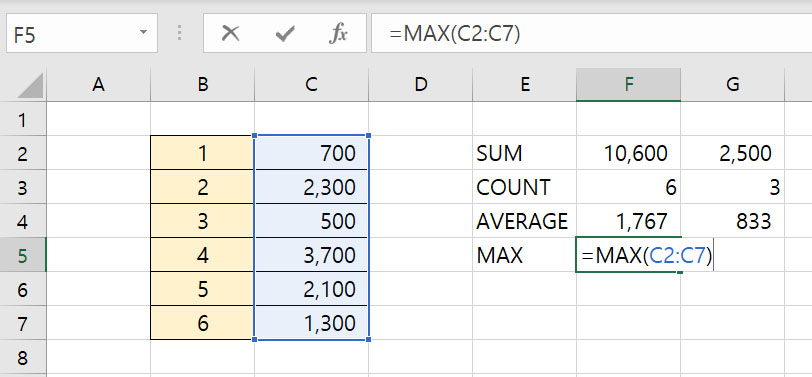Click the AVERAGE label cell
The height and width of the screenshot is (377, 812).
click(525, 221)
